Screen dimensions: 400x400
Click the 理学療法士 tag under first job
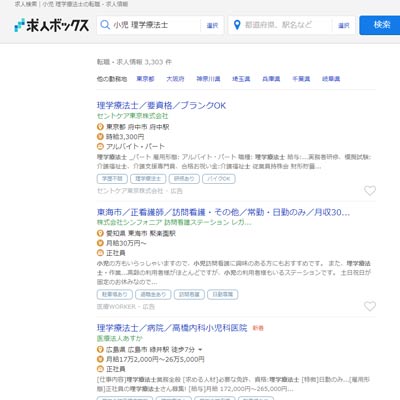148,179
